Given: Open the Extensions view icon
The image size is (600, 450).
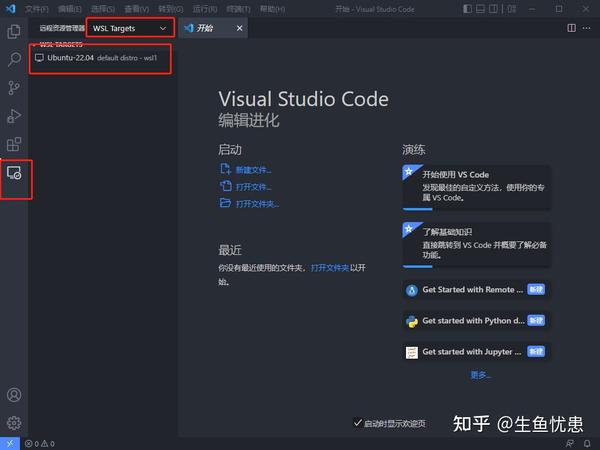Looking at the screenshot, I should 14,144.
